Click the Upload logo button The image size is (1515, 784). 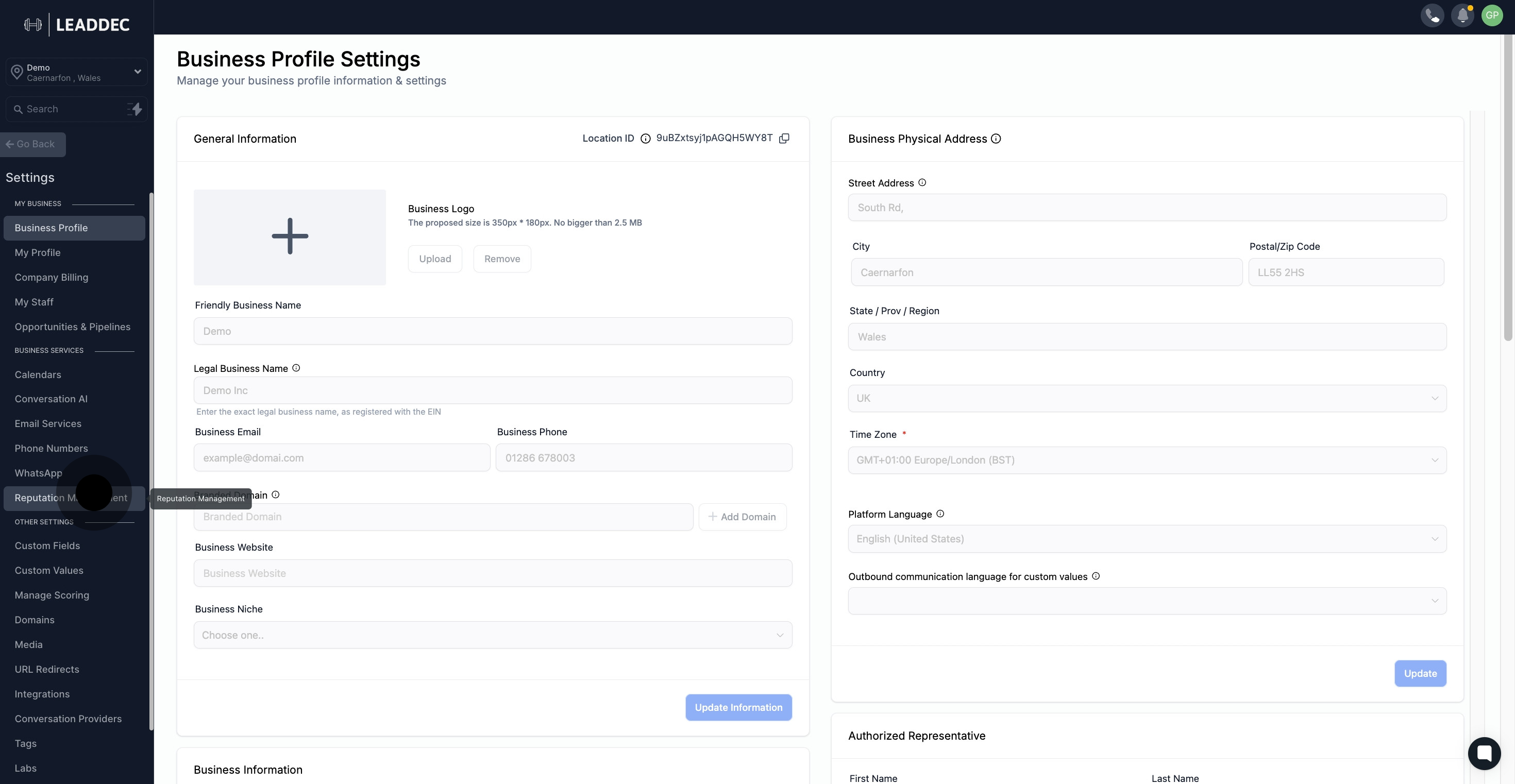click(x=435, y=259)
